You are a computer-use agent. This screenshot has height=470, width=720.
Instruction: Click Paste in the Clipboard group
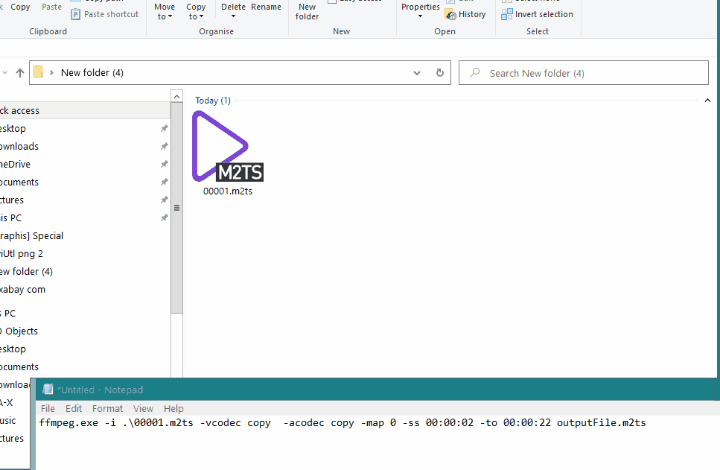click(51, 7)
